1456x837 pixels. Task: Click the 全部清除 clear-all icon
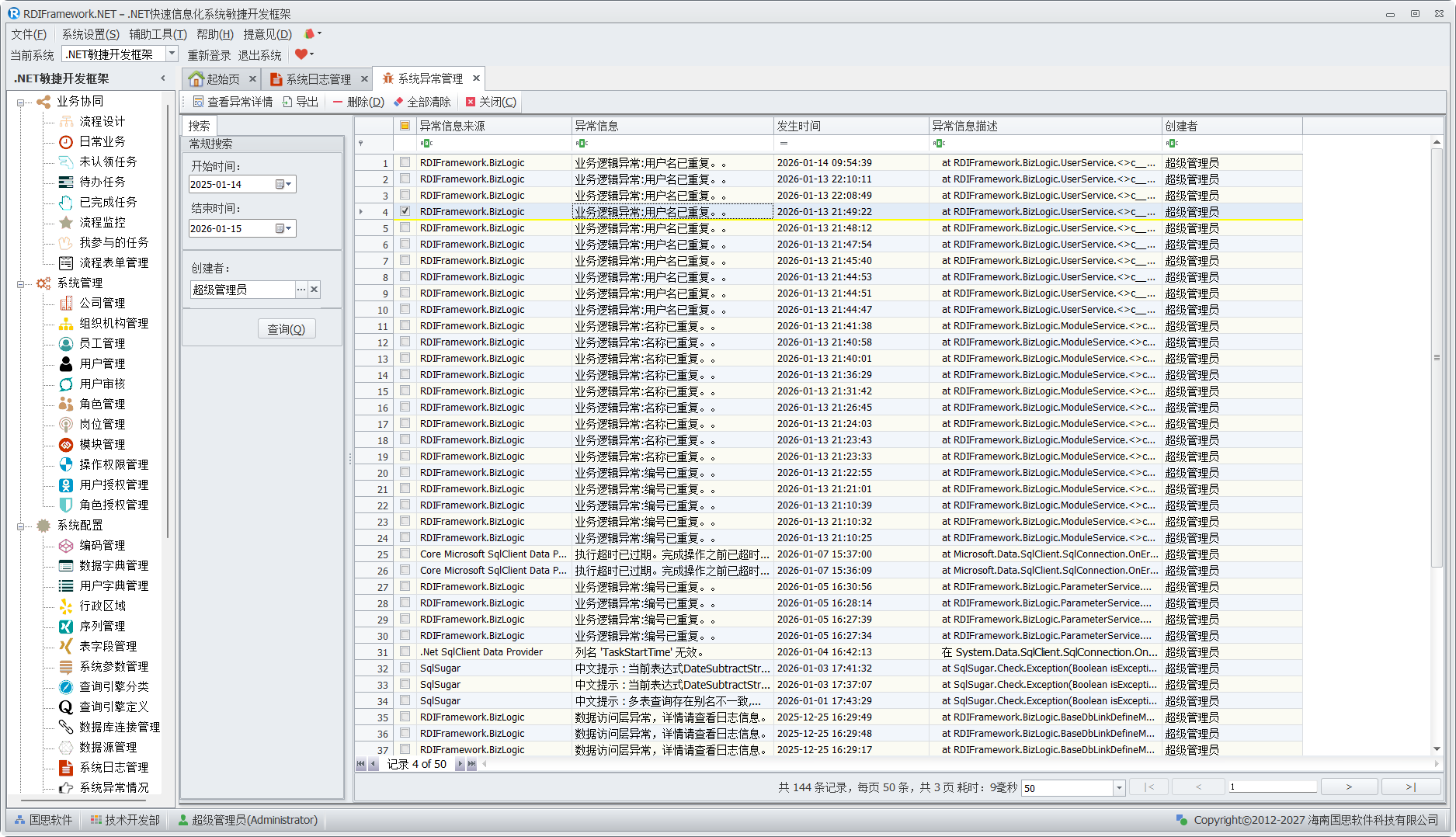click(398, 102)
